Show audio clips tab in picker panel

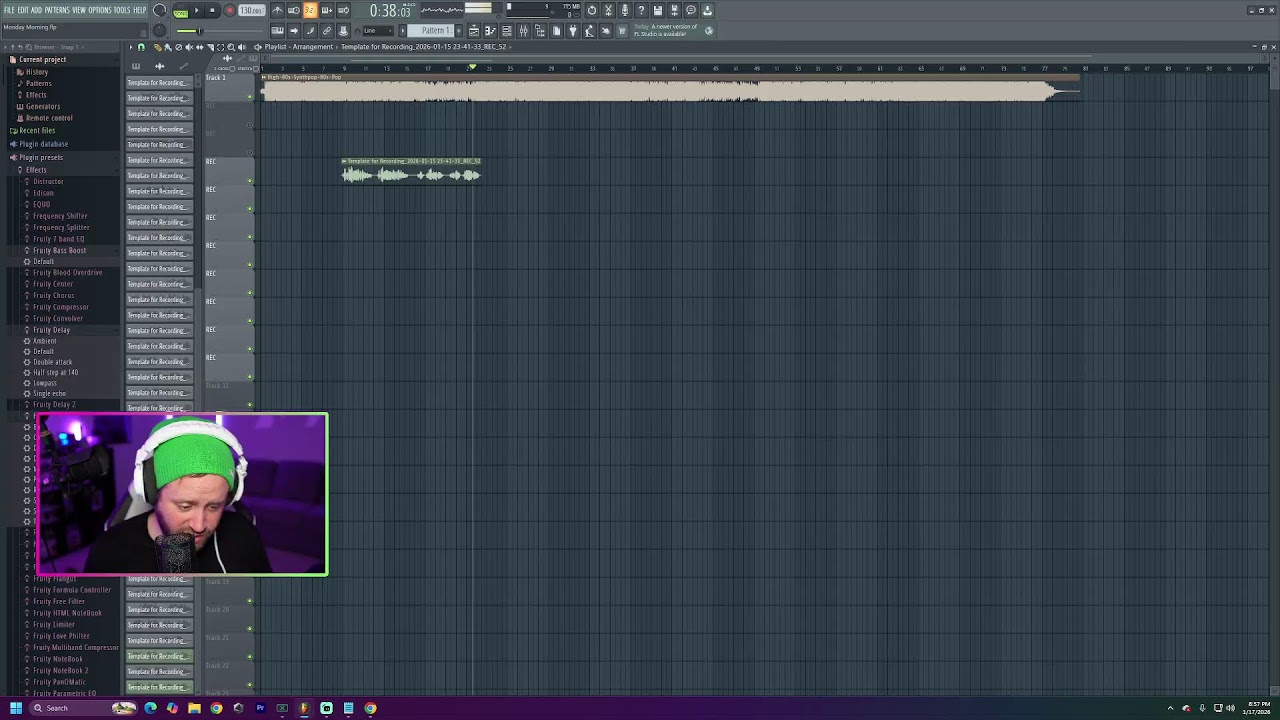160,66
